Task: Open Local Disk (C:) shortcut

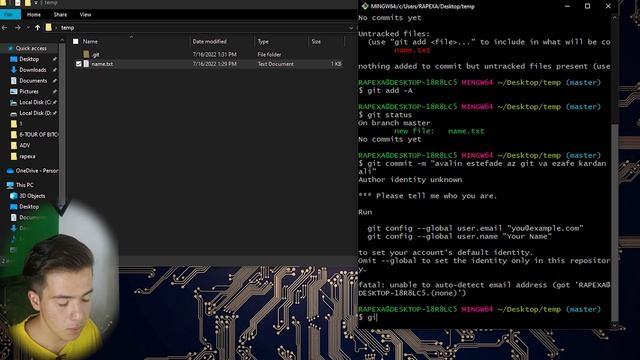Action: pos(35,102)
